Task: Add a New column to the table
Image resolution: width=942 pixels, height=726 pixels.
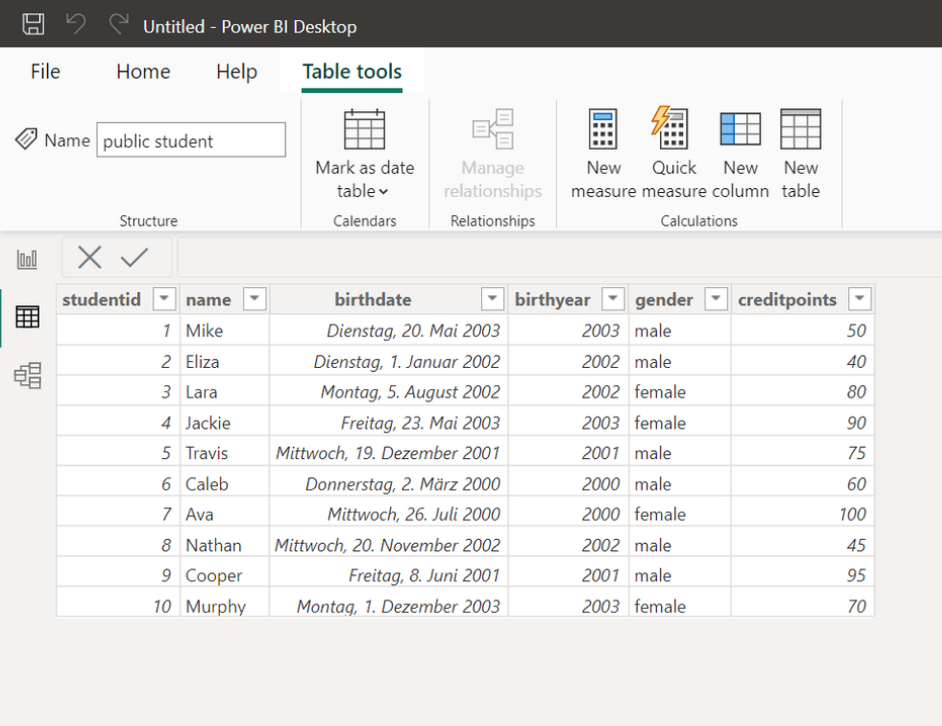Action: coord(740,150)
